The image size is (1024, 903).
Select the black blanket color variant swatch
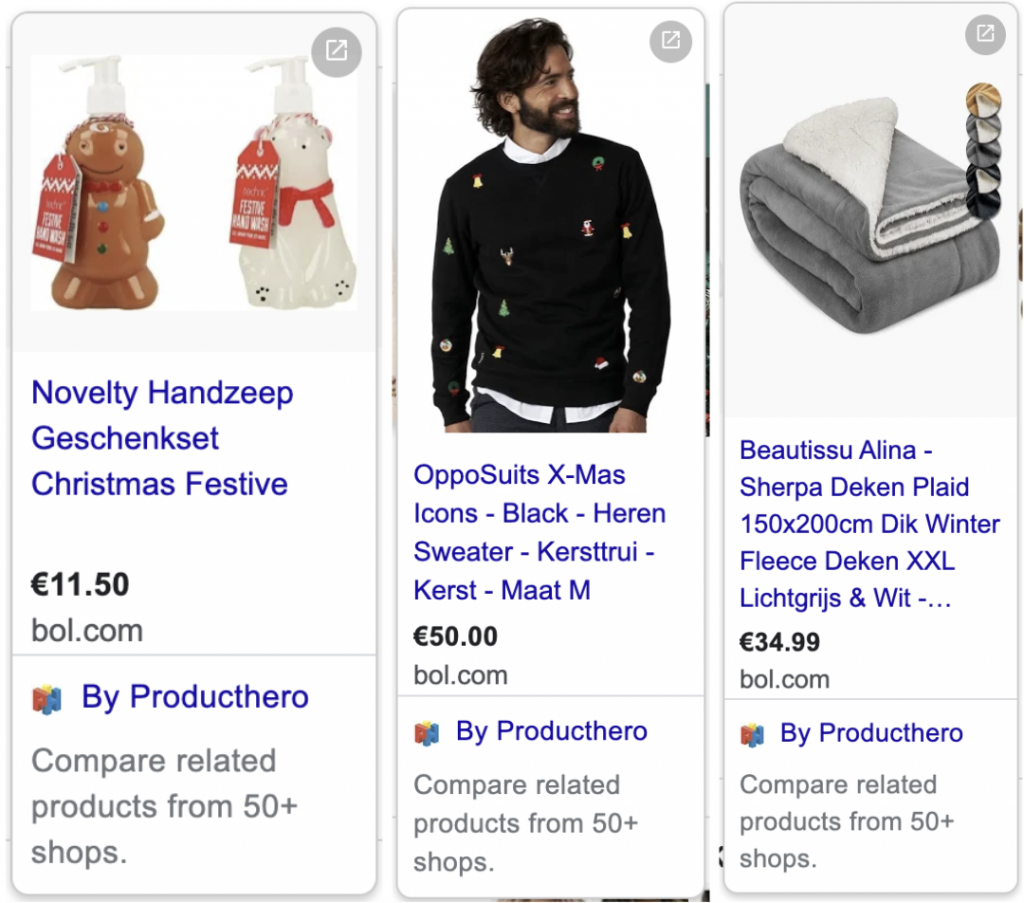984,202
